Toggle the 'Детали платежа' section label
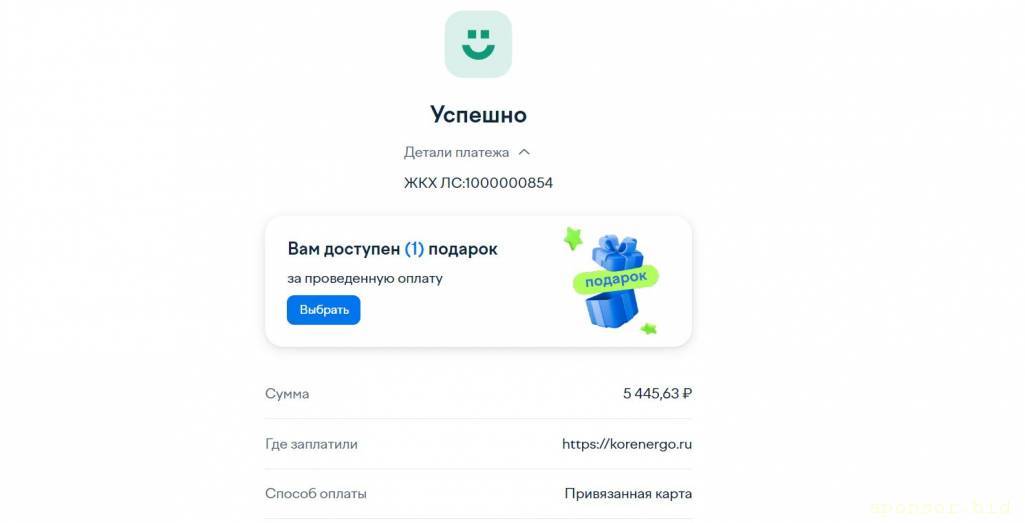Screen dimensions: 1025x523 pos(456,152)
